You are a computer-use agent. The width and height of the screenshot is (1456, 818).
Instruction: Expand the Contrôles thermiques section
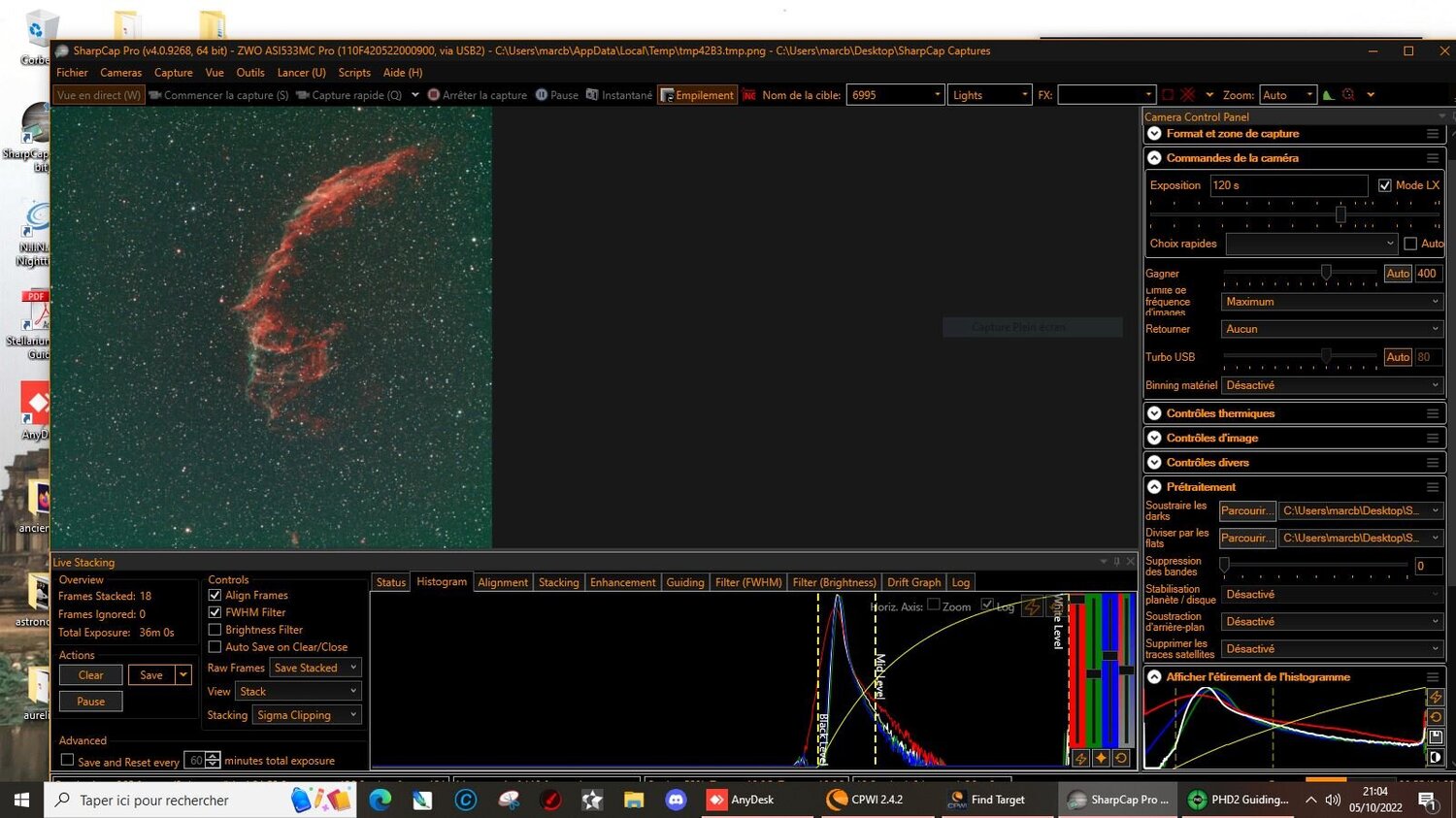[1154, 413]
